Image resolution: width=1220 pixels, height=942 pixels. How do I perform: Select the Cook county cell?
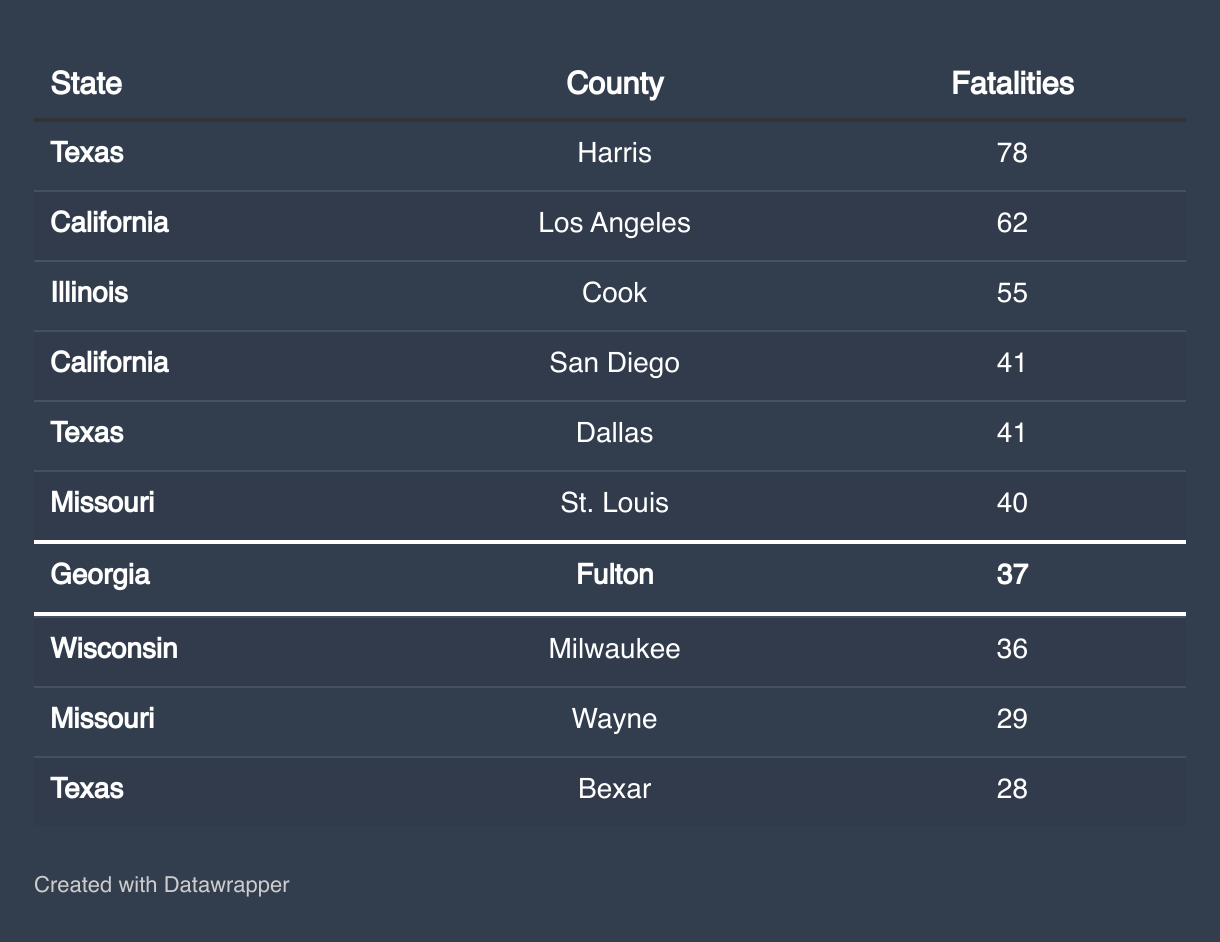614,293
